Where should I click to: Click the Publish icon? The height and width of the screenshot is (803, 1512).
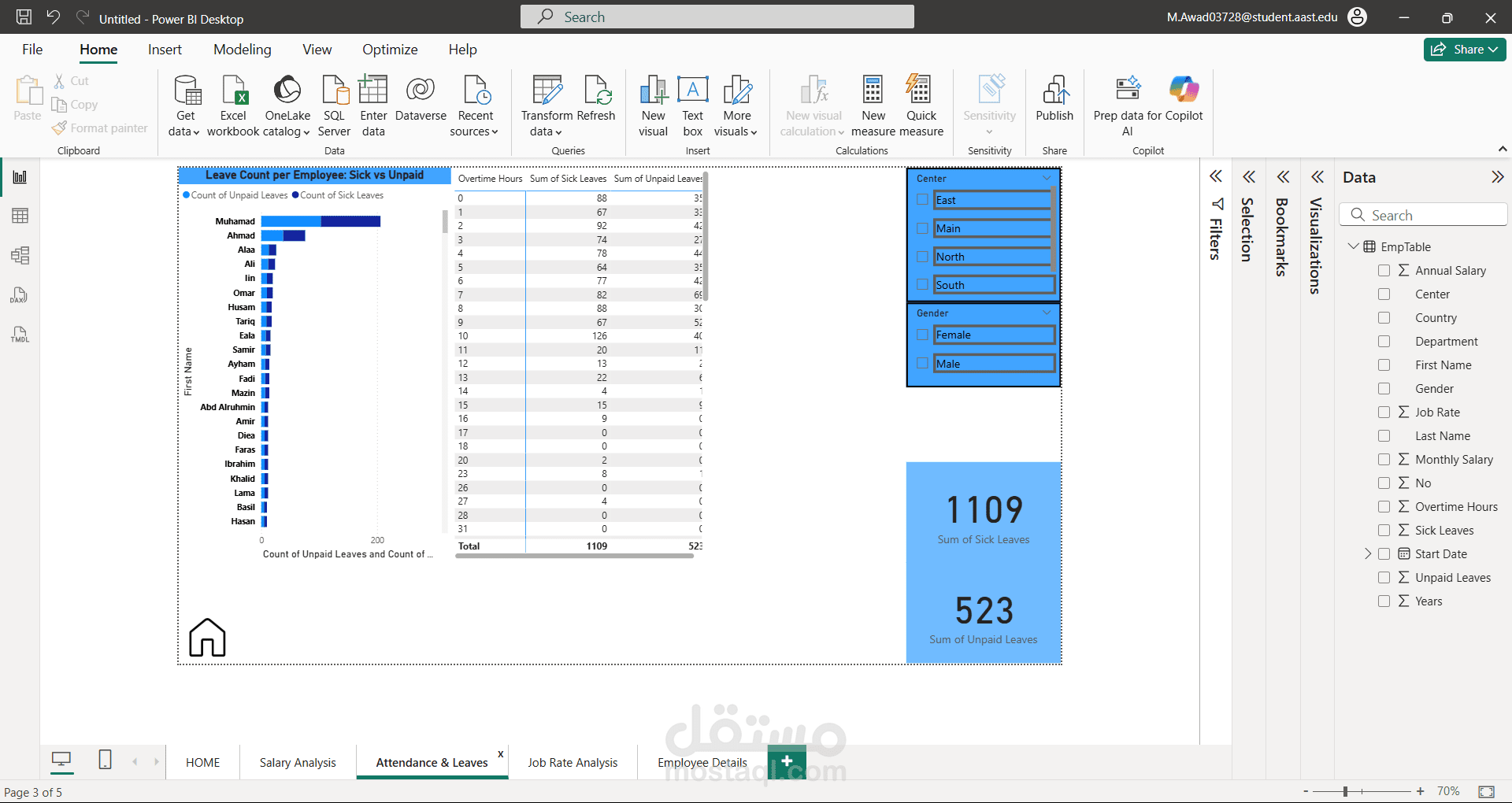click(x=1054, y=91)
